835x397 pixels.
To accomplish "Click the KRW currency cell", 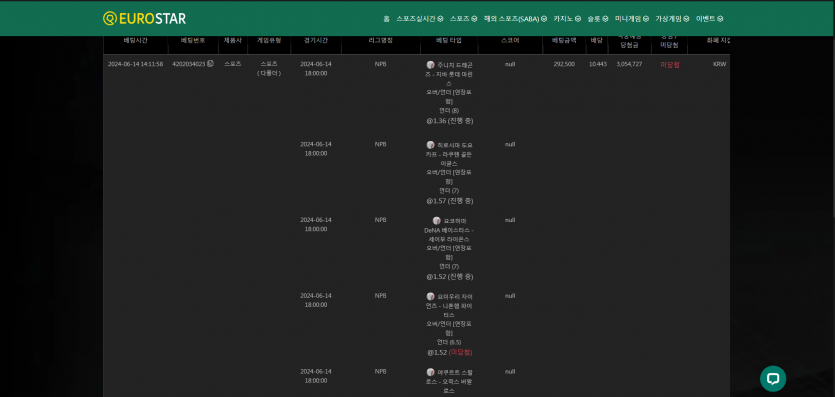I will [x=719, y=64].
